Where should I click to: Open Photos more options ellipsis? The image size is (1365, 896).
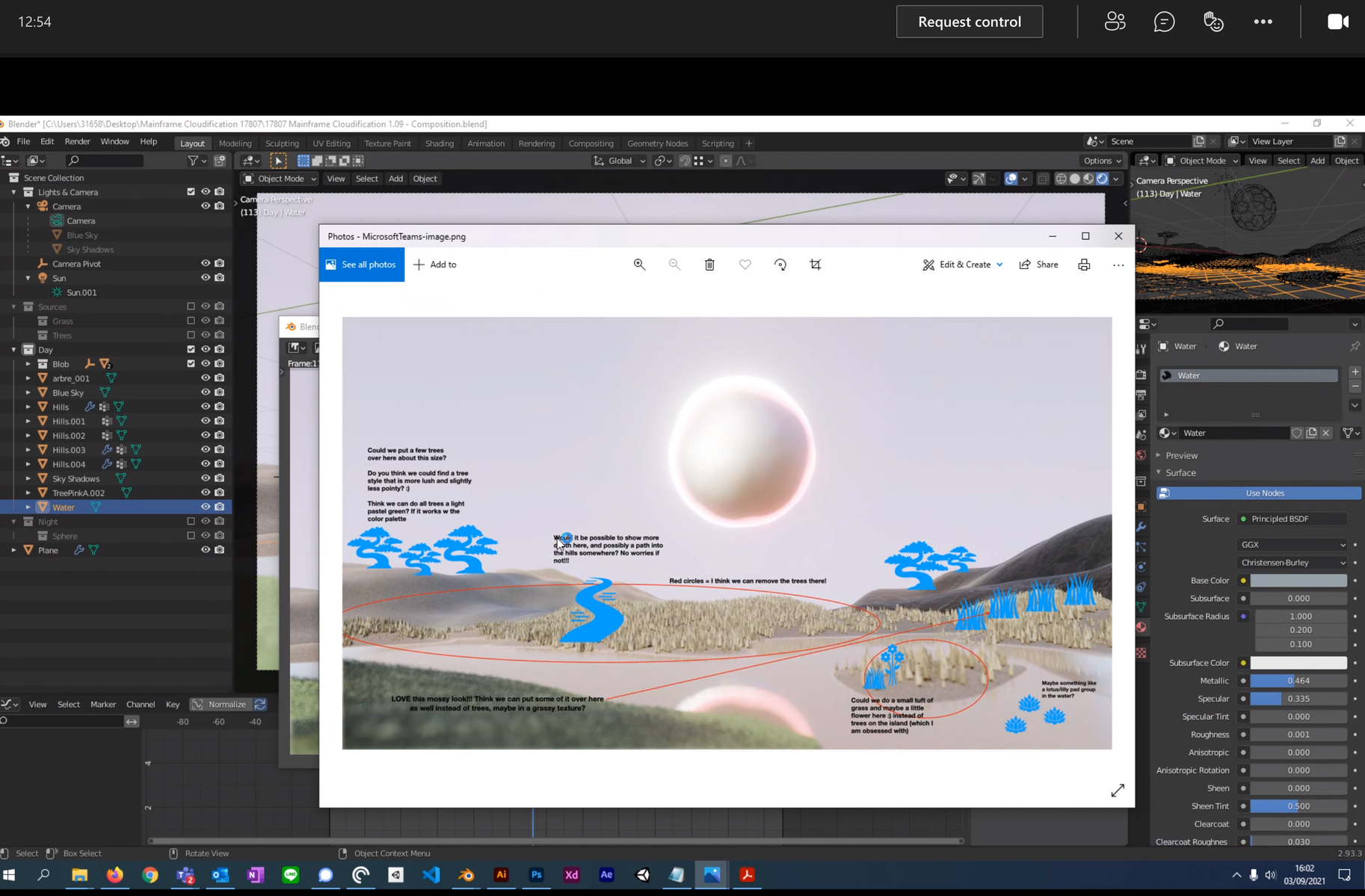click(x=1118, y=265)
